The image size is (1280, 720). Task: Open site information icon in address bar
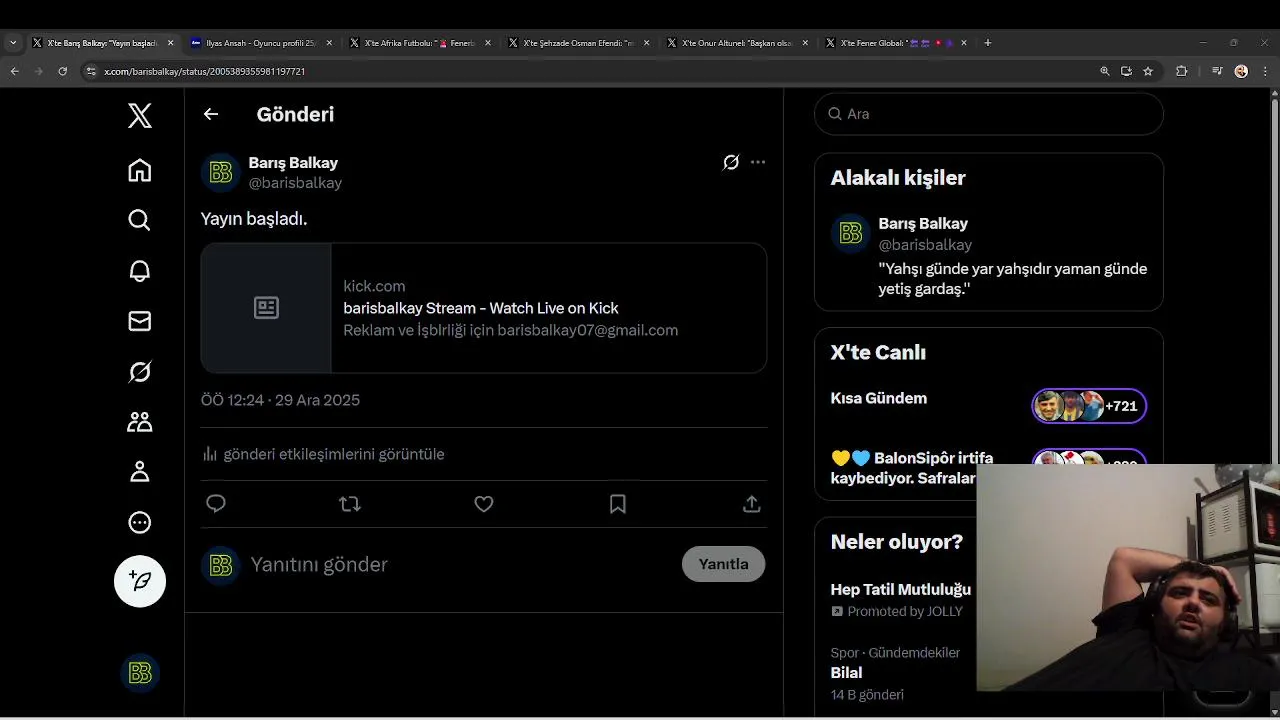coord(91,71)
